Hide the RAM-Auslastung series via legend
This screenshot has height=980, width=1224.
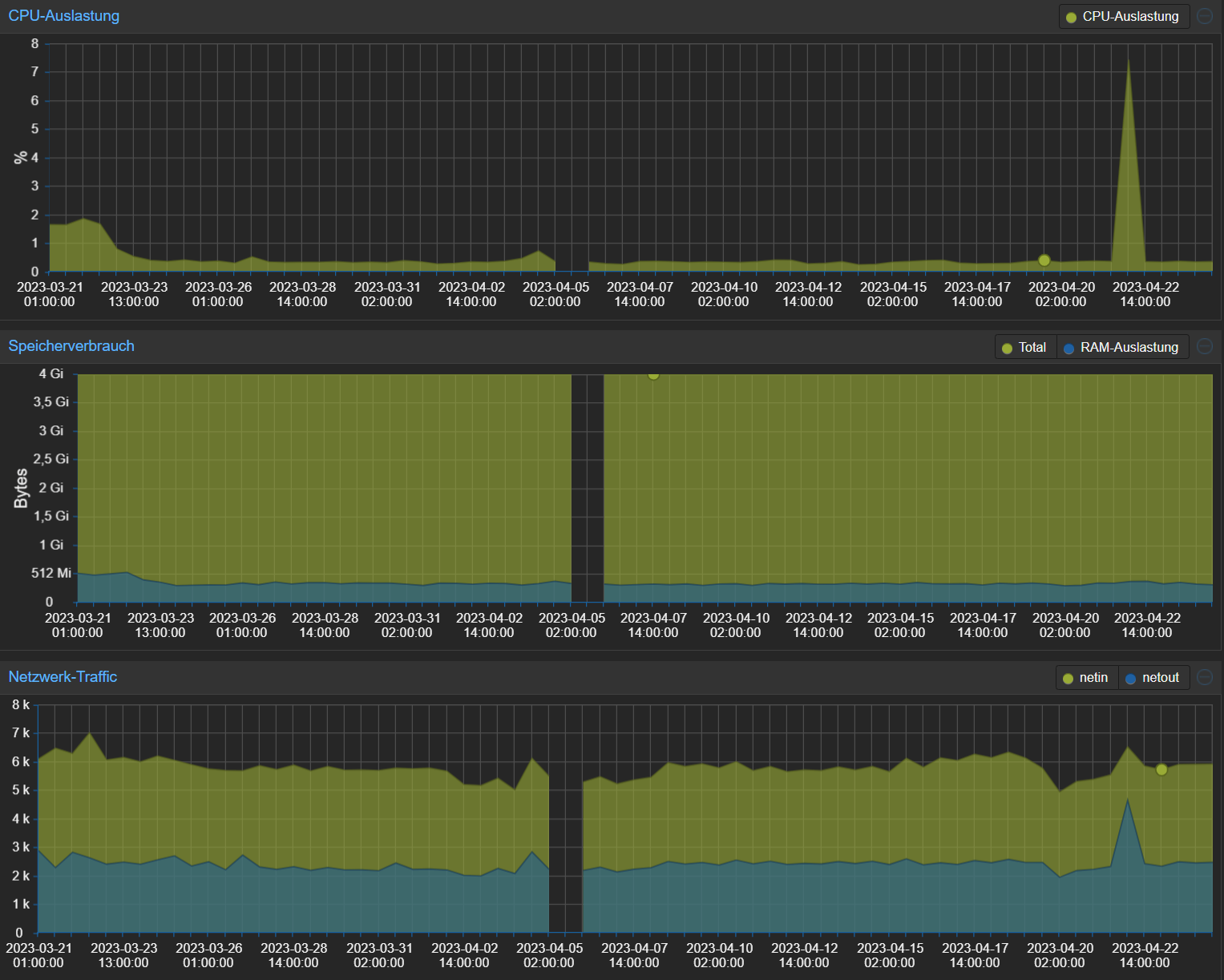coord(1122,348)
